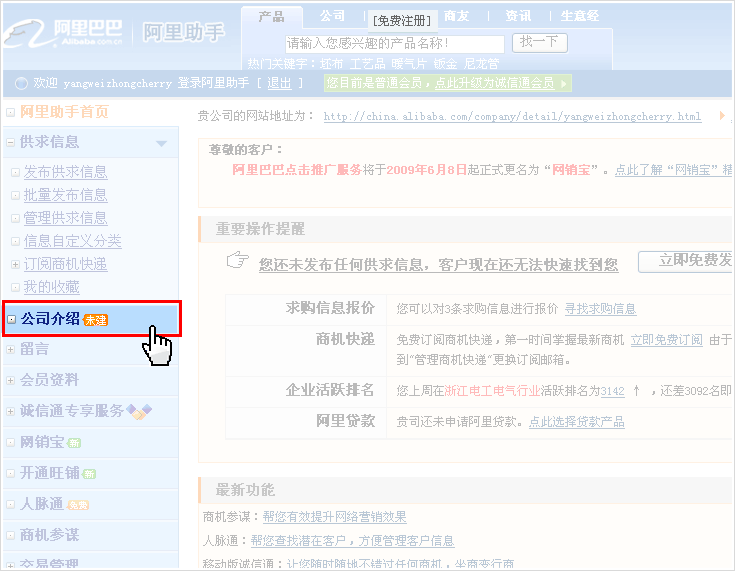Click 浙江电工电气行业 industry link

click(x=492, y=391)
